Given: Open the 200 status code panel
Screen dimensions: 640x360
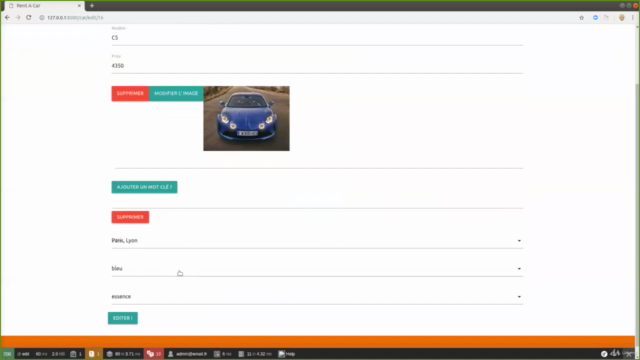Looking at the screenshot, I should (x=7, y=354).
